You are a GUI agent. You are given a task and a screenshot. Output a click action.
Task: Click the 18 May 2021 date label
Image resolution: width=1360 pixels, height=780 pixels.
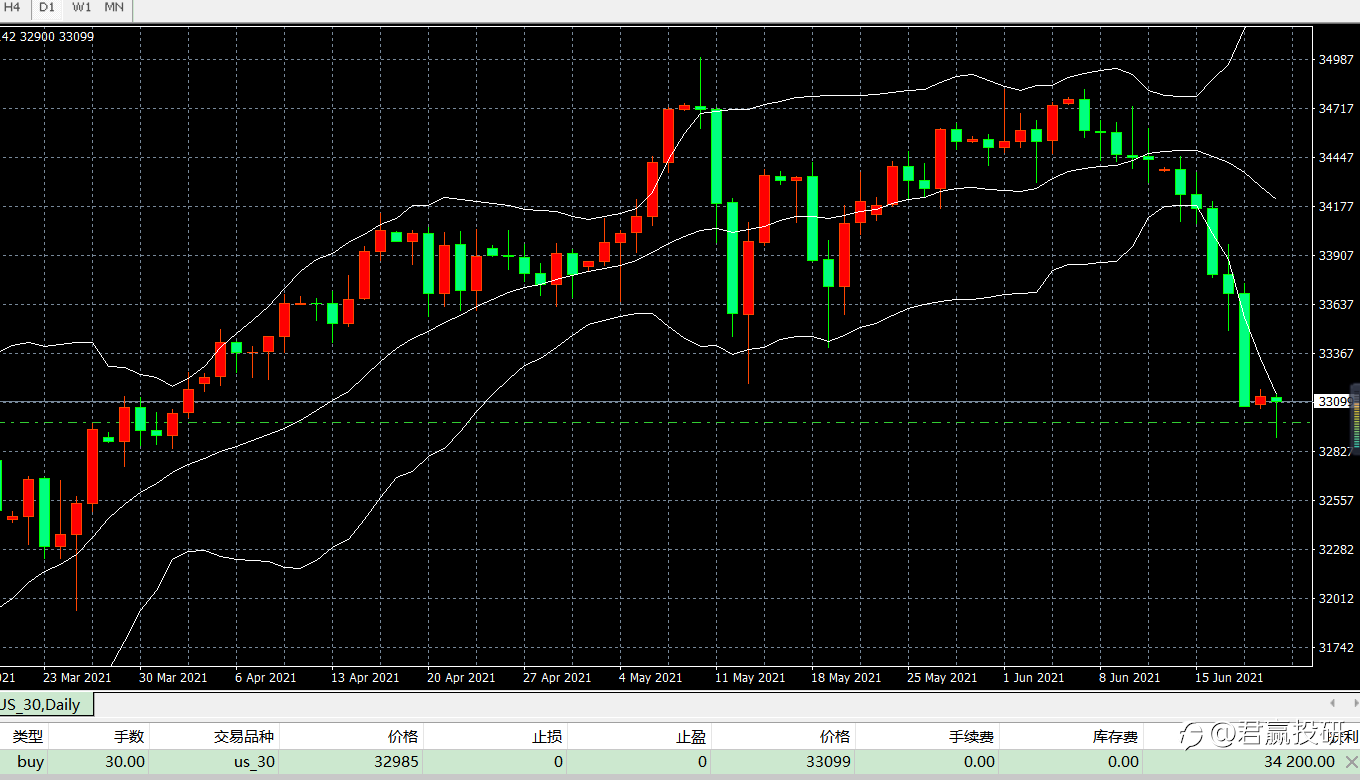[845, 678]
